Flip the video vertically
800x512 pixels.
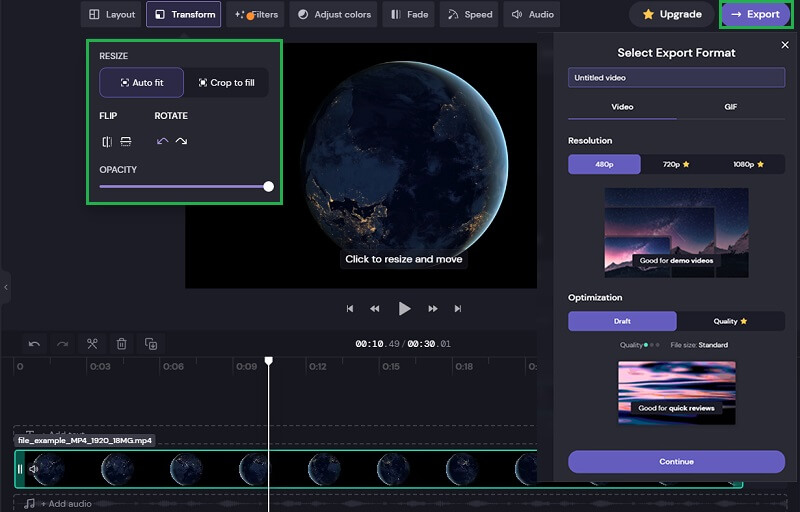click(126, 142)
